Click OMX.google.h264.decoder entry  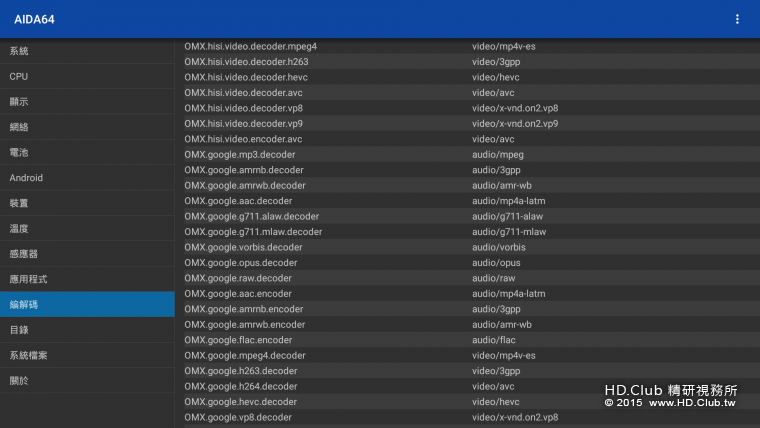coord(472,386)
